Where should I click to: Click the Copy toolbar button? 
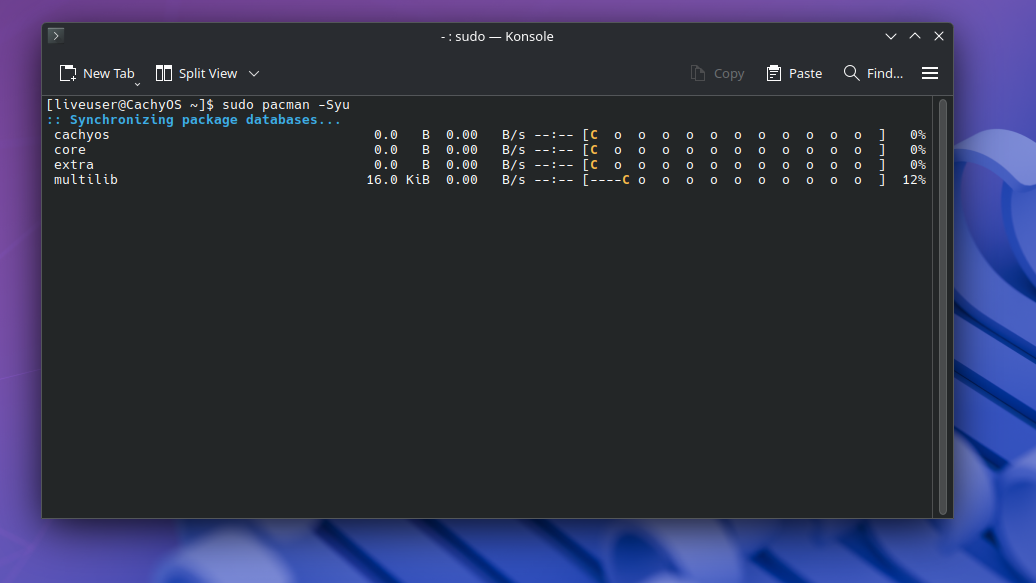(x=718, y=73)
